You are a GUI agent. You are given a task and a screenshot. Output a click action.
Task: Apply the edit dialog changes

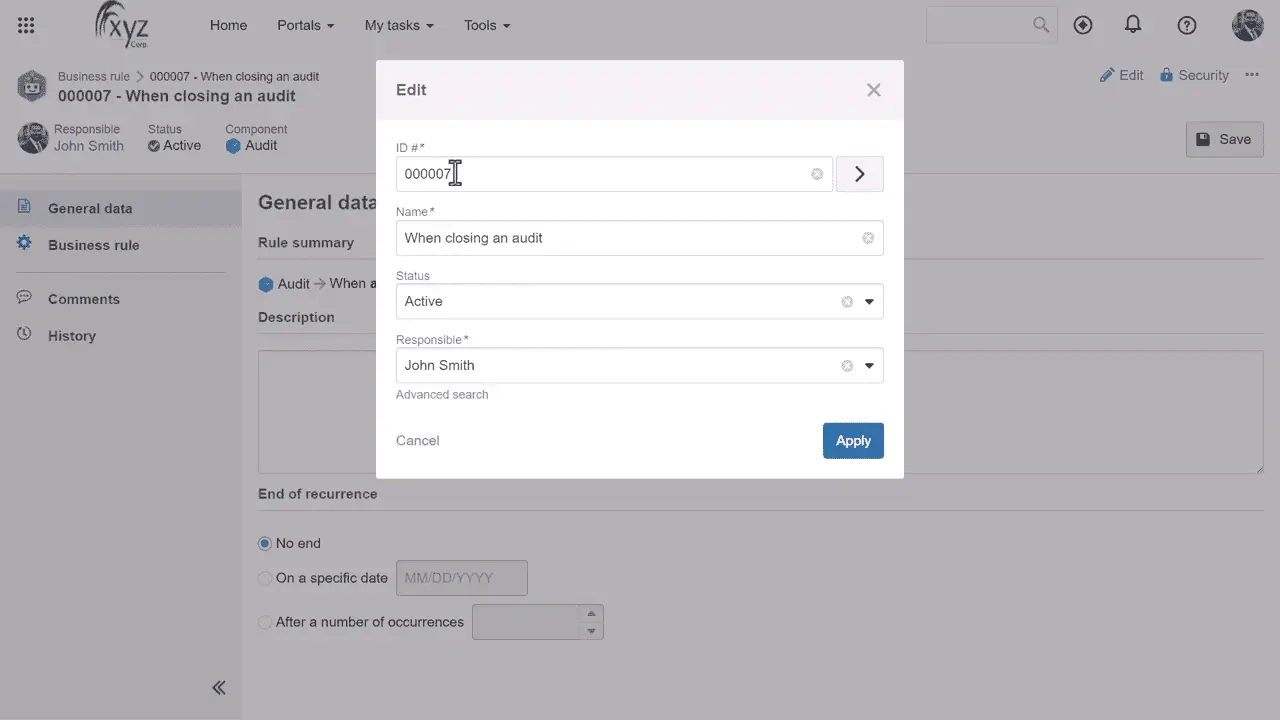click(x=853, y=440)
